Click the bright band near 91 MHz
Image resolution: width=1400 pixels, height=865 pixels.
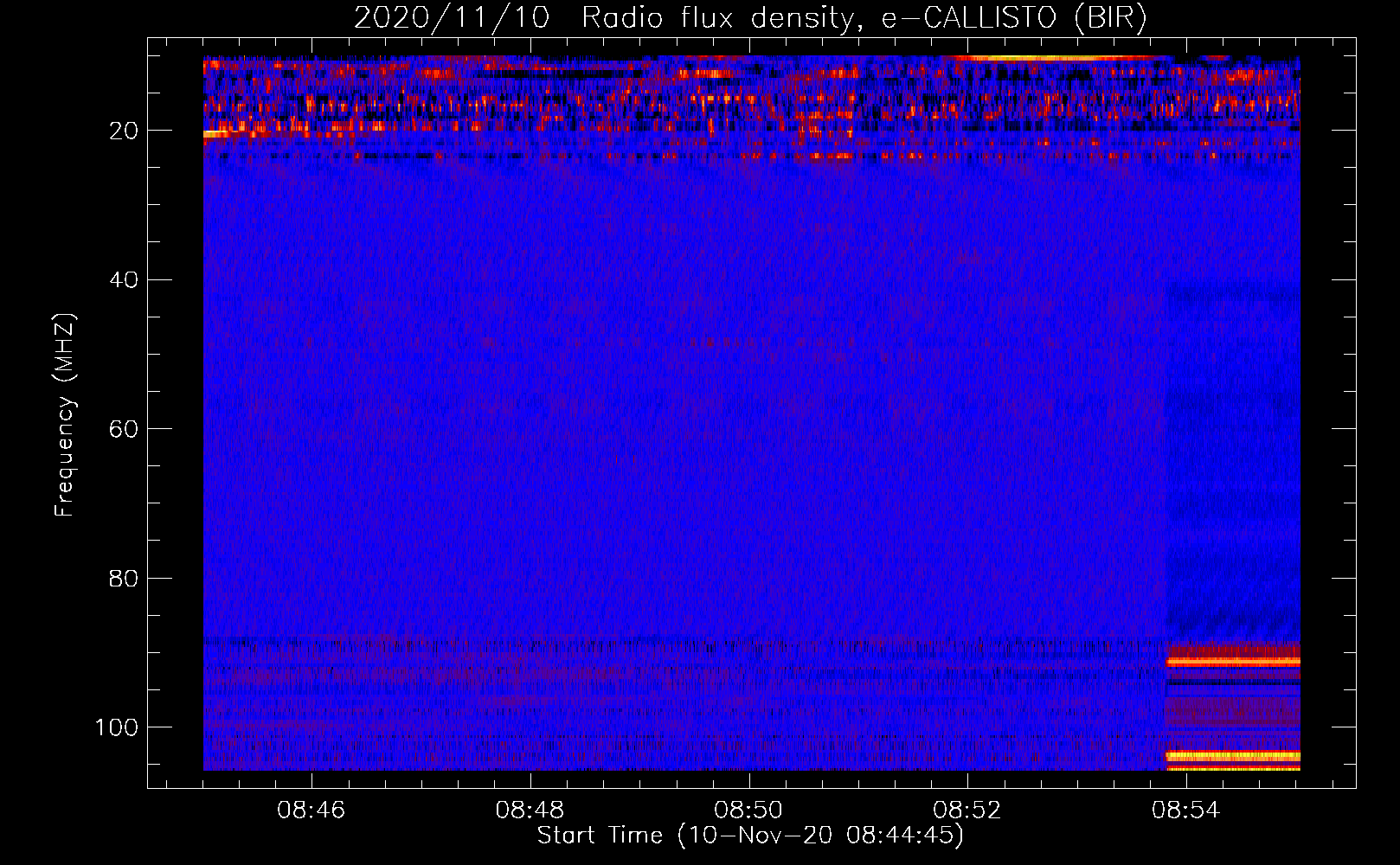1233,662
